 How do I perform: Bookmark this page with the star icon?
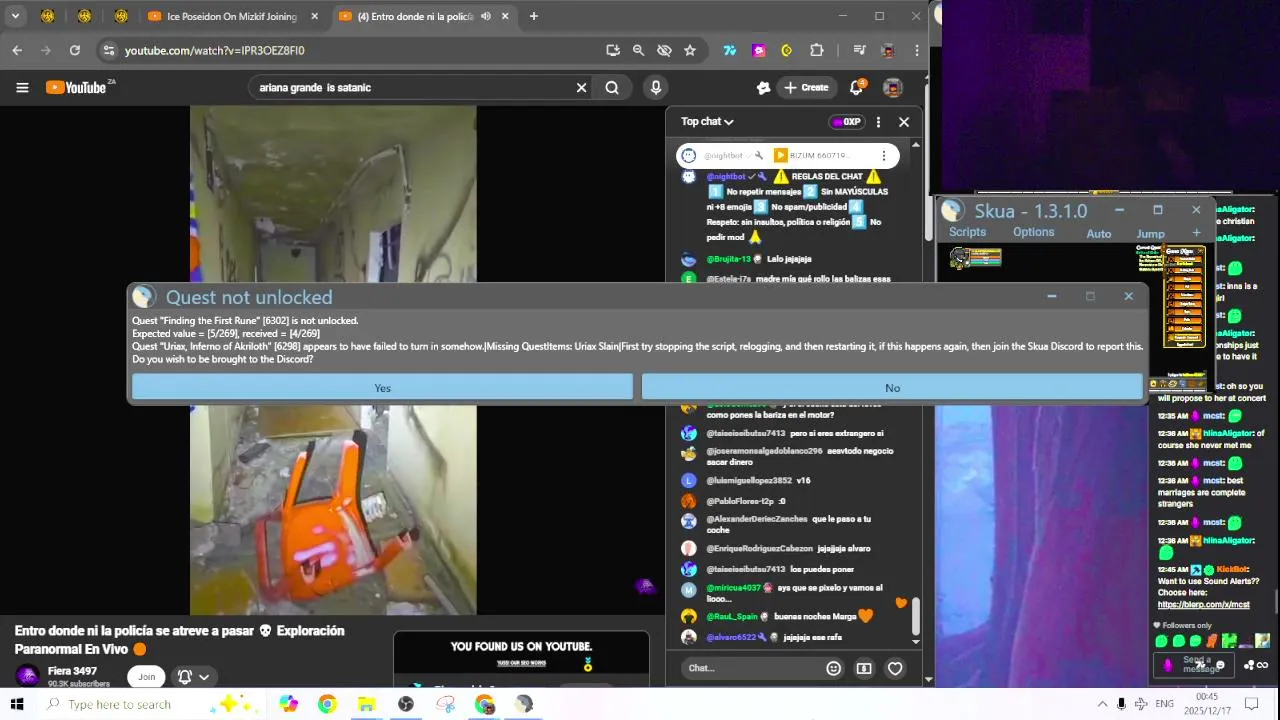point(690,50)
